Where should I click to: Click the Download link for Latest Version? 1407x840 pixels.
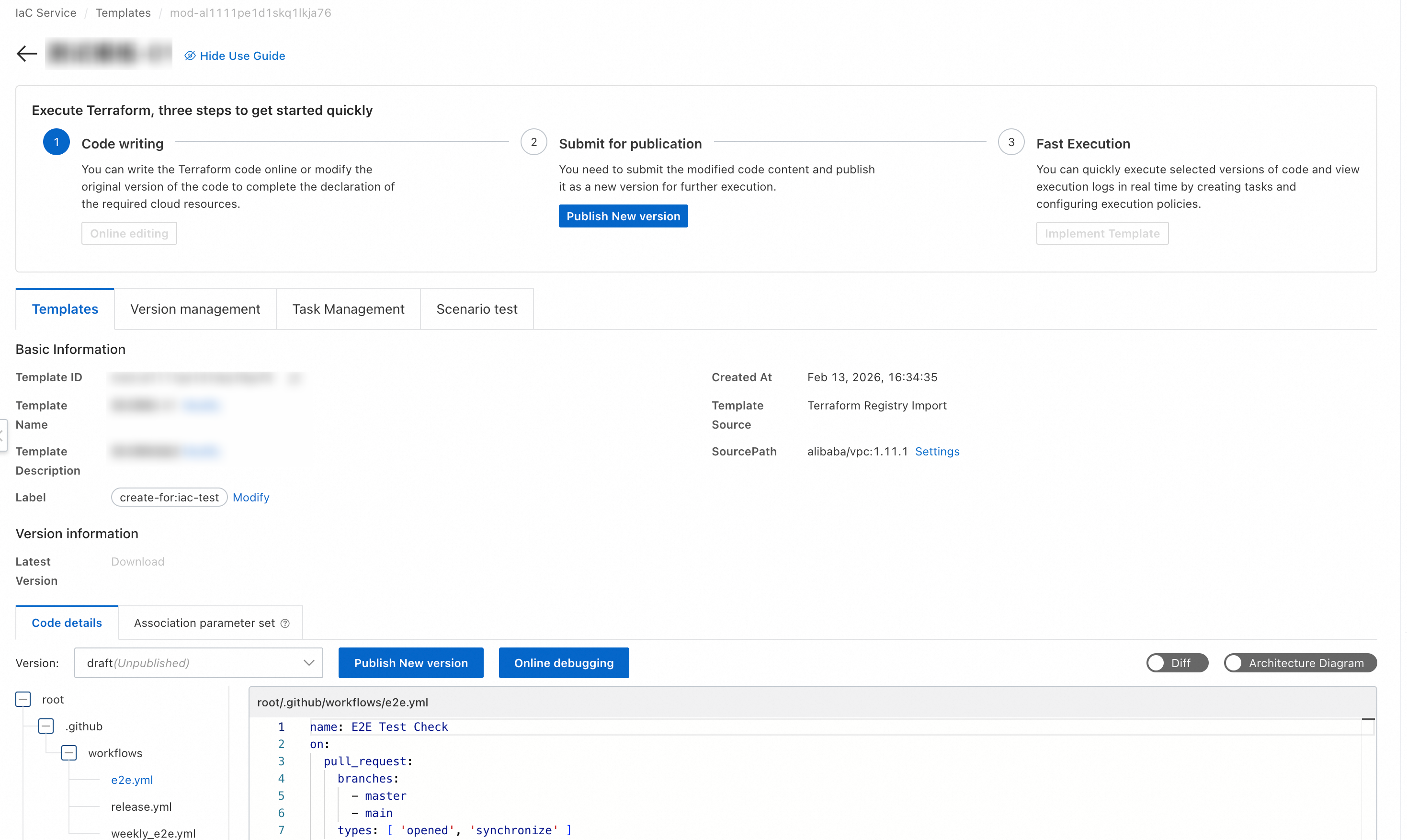[137, 561]
